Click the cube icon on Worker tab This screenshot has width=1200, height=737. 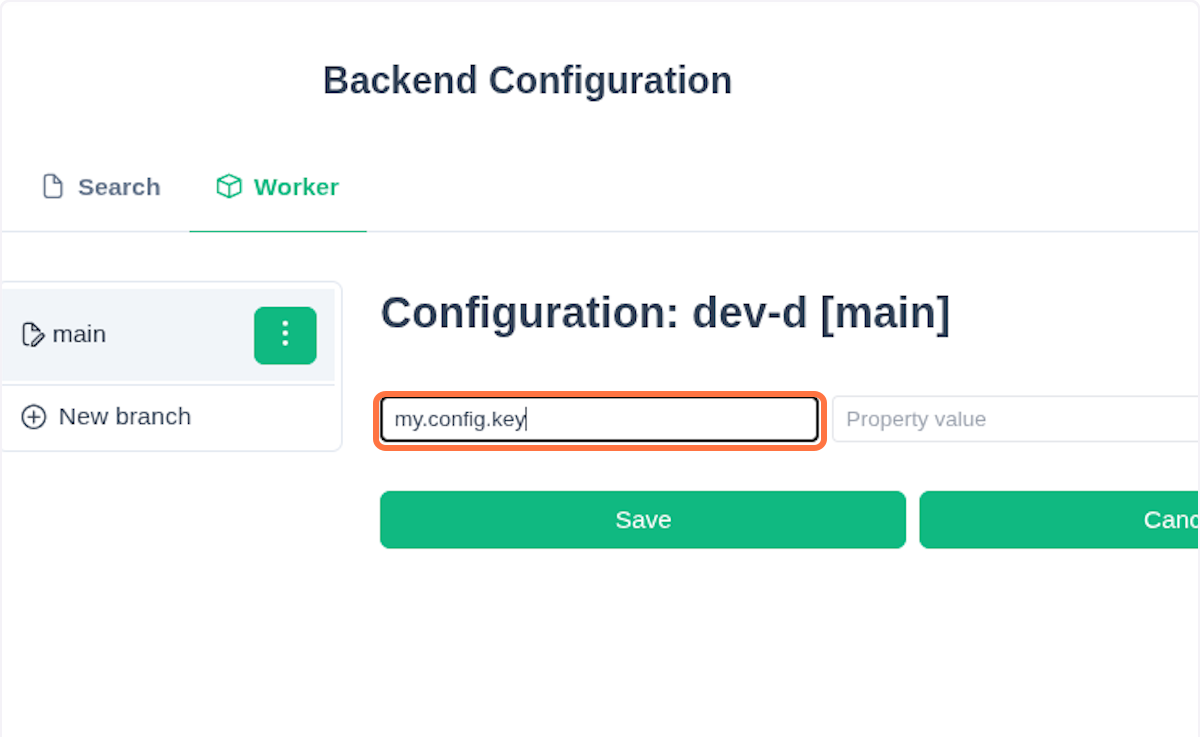pos(229,187)
